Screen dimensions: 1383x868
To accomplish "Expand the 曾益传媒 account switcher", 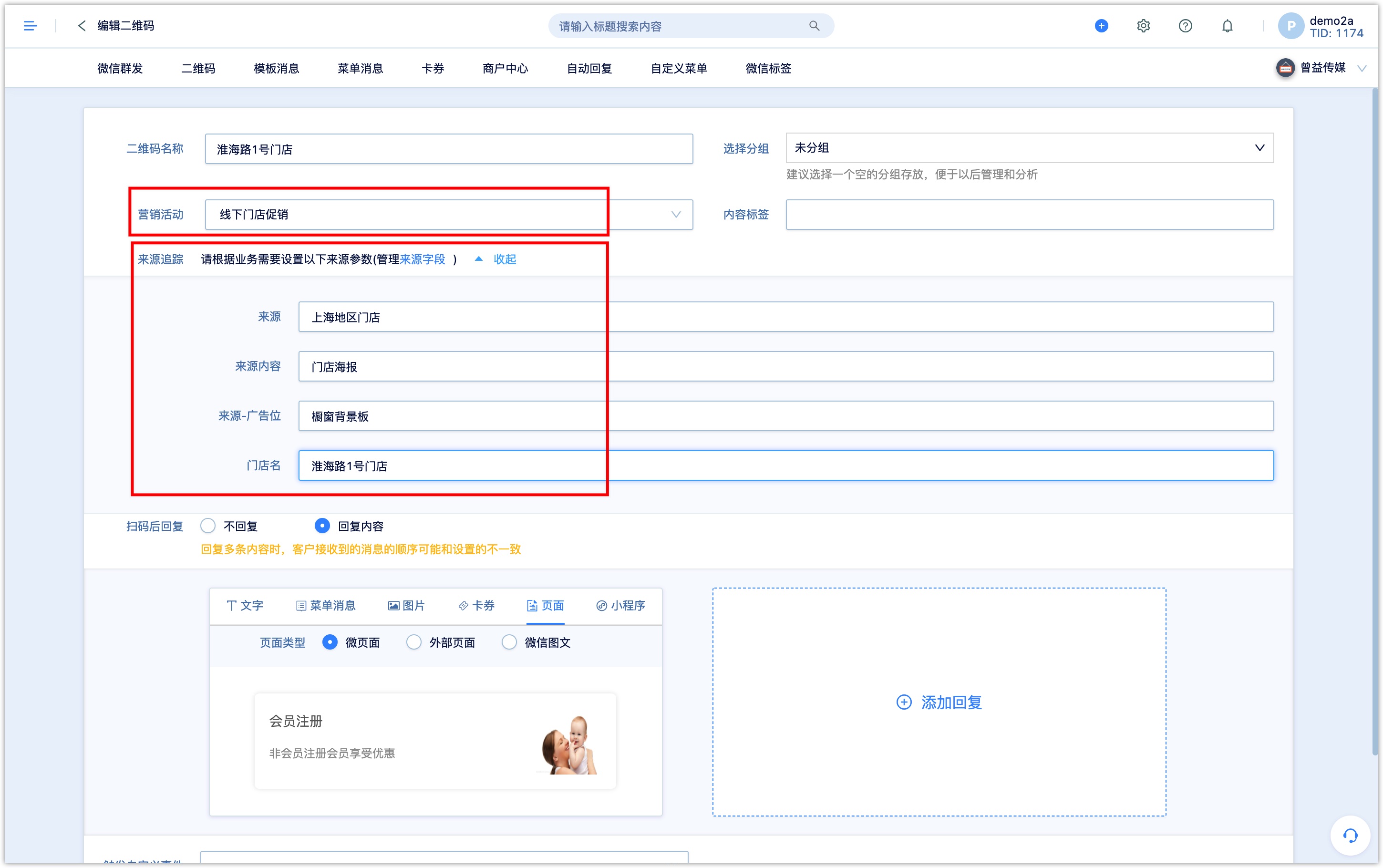I will (1362, 68).
